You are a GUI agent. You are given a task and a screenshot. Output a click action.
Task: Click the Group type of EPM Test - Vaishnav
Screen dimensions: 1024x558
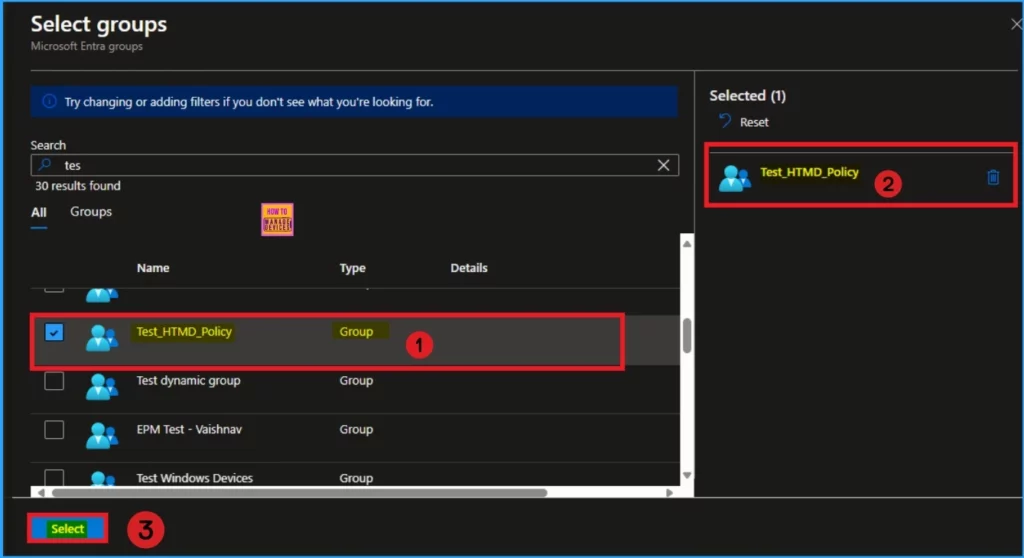click(356, 429)
